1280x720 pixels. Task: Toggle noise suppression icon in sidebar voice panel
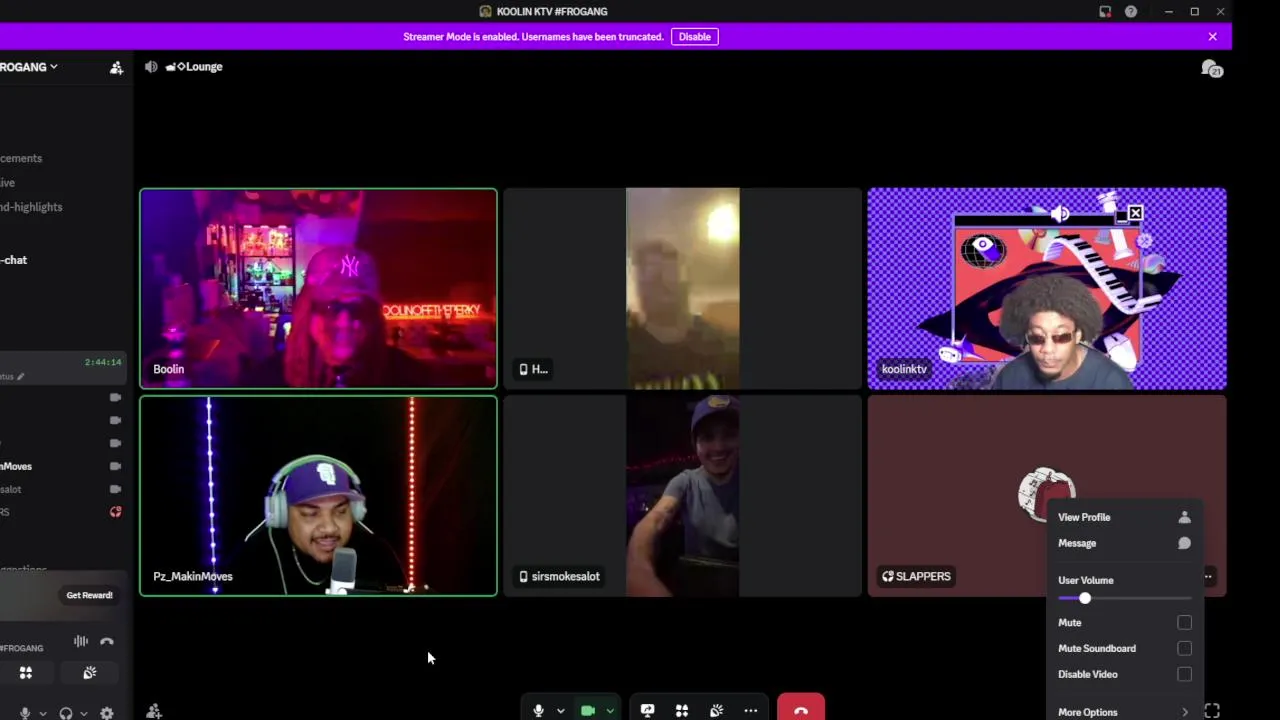81,641
